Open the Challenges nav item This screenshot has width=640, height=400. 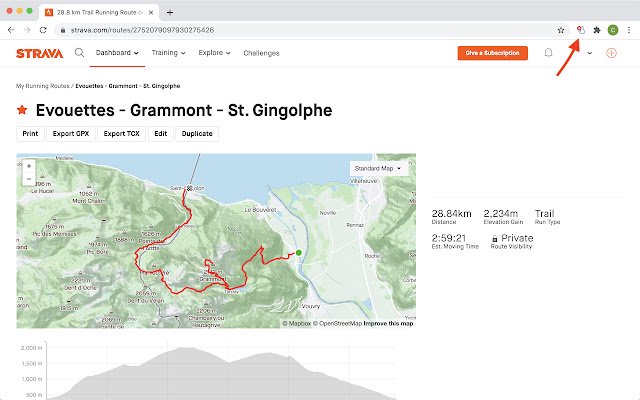261,53
